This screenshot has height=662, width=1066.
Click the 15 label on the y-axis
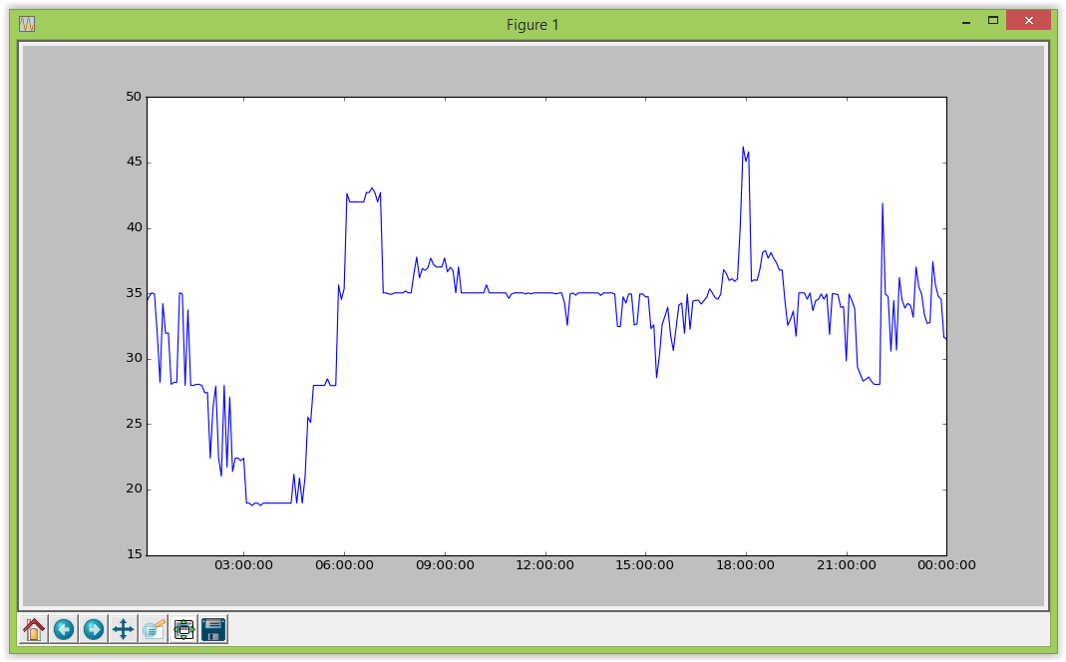(133, 555)
